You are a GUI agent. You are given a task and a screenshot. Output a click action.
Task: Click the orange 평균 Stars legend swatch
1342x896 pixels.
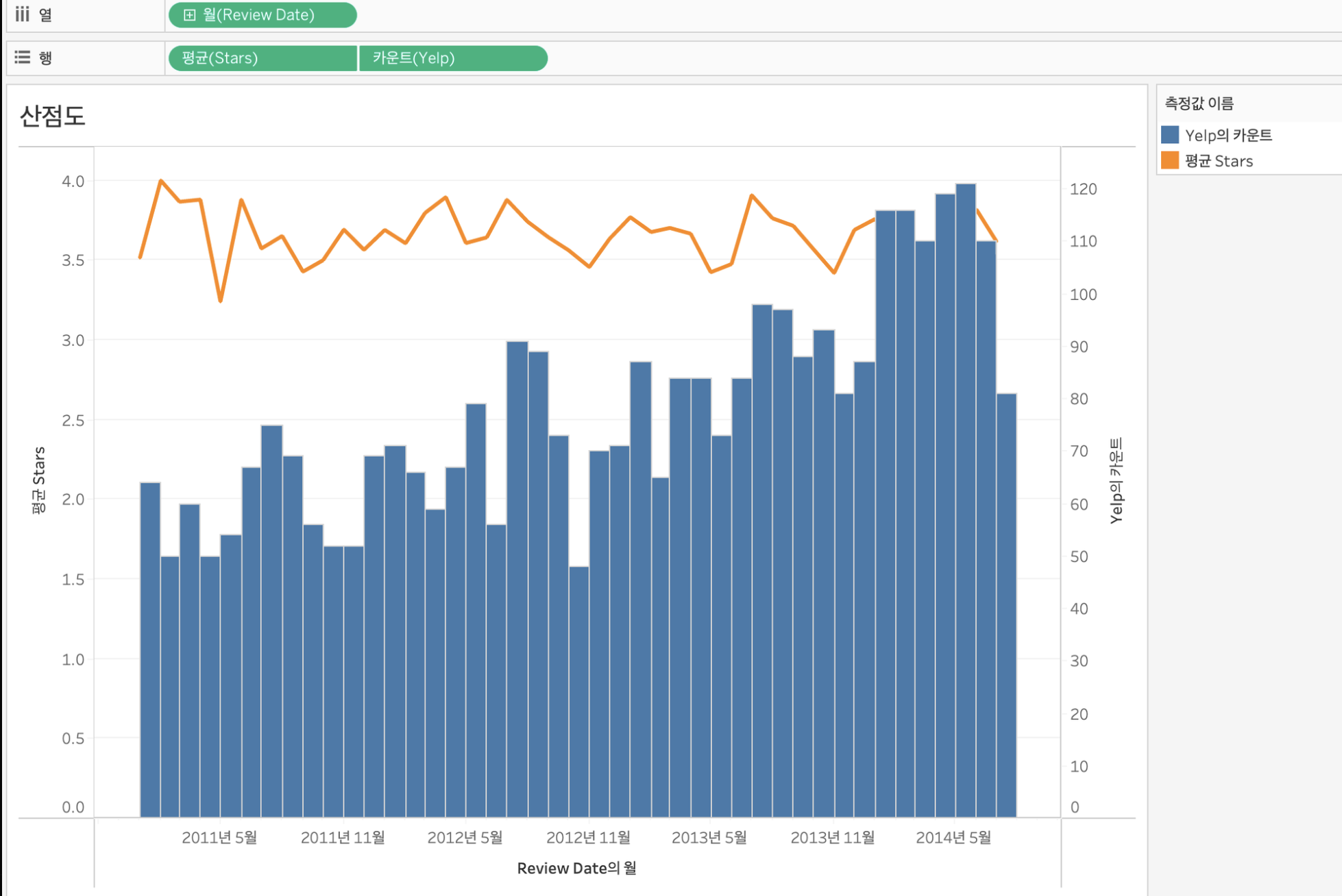click(1170, 161)
